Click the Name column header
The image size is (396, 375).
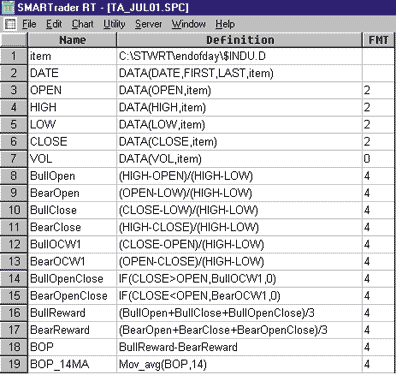[72, 40]
